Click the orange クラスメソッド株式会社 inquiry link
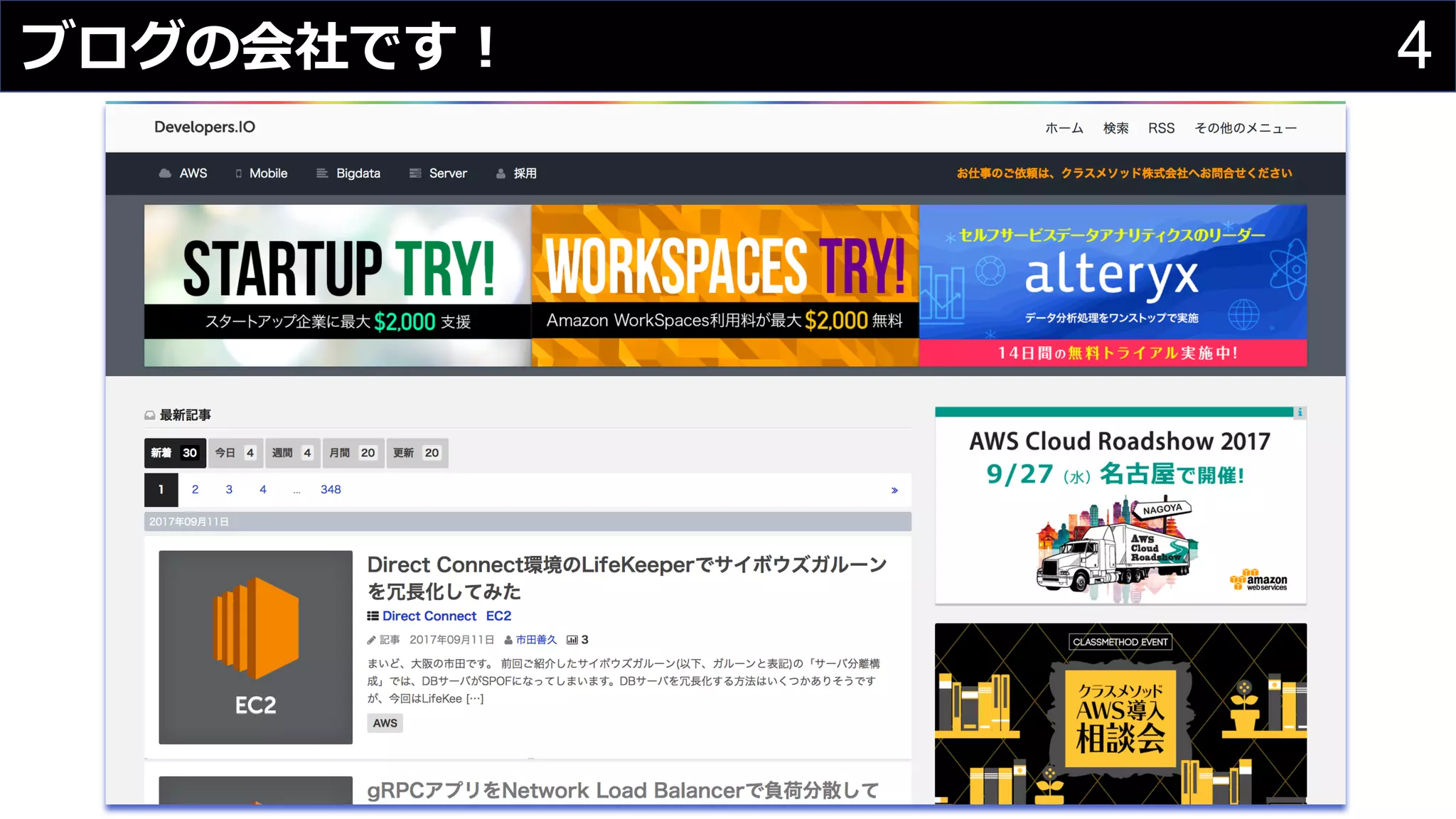This screenshot has width=1456, height=819. 1124,173
